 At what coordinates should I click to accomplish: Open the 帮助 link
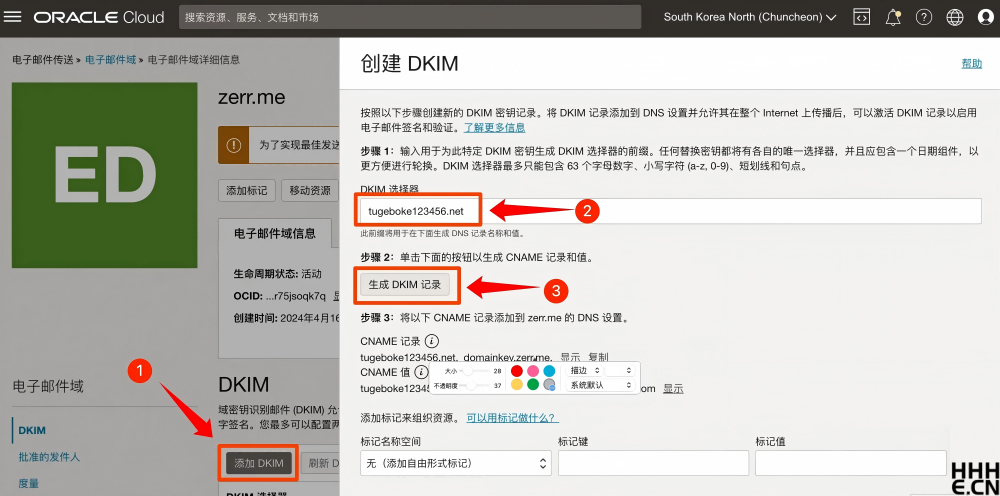pos(971,63)
